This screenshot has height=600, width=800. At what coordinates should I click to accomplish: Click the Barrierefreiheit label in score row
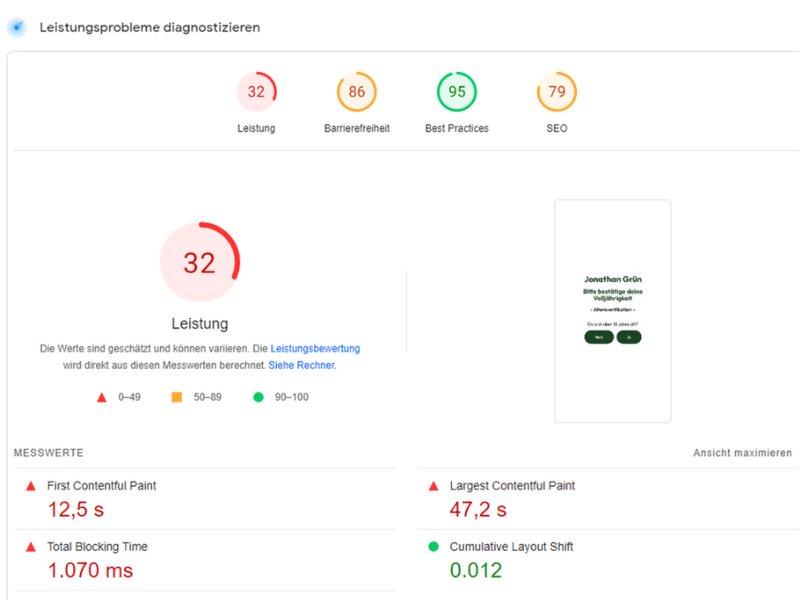[x=357, y=129]
